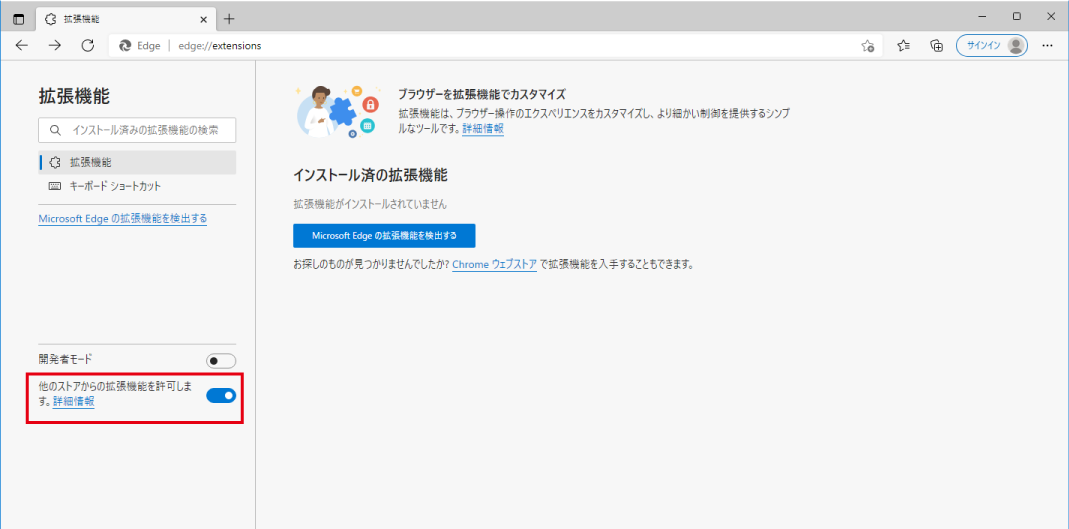Click the サインイン profile button
The height and width of the screenshot is (529, 1069).
click(992, 46)
